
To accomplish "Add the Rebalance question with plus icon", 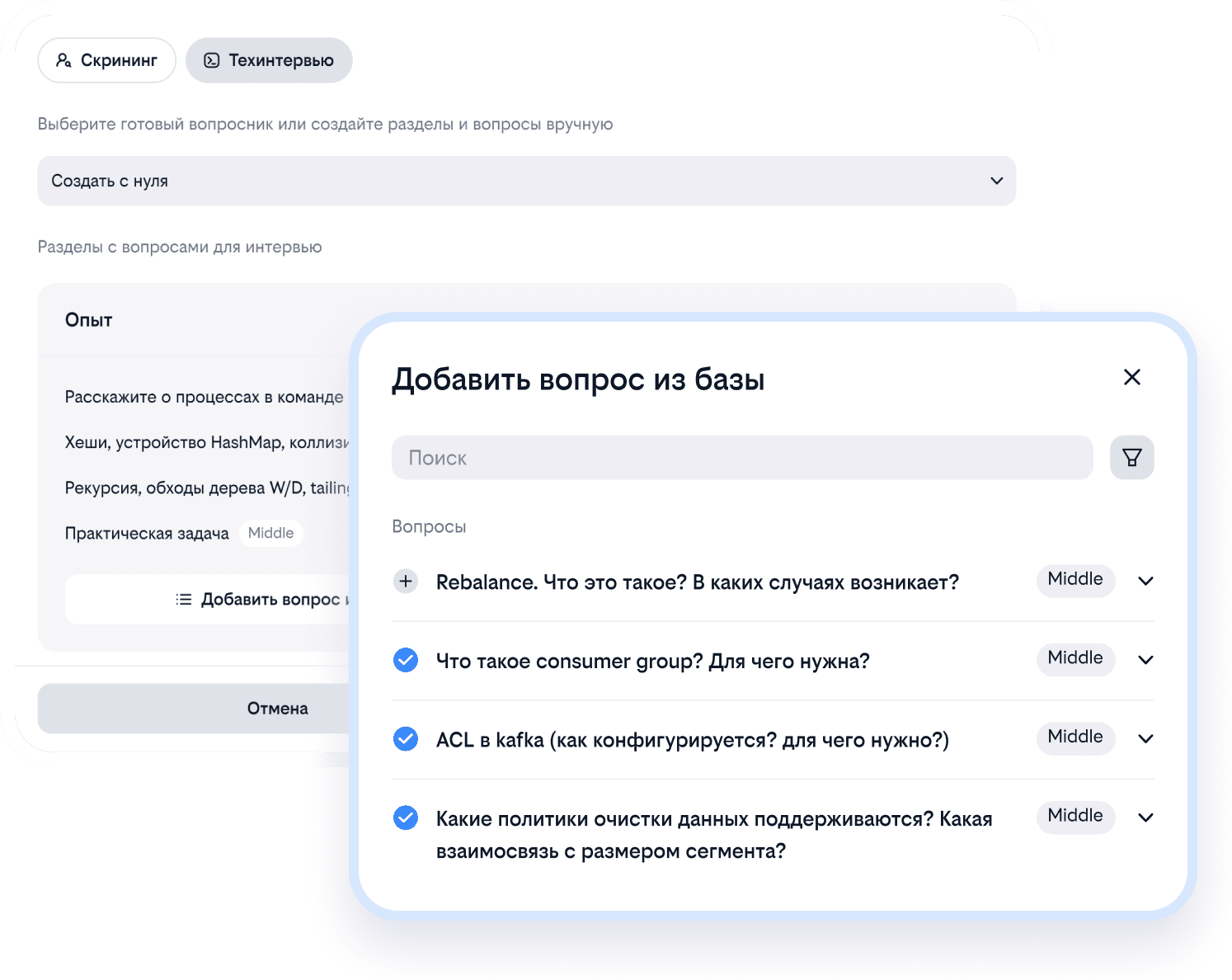I will [405, 582].
